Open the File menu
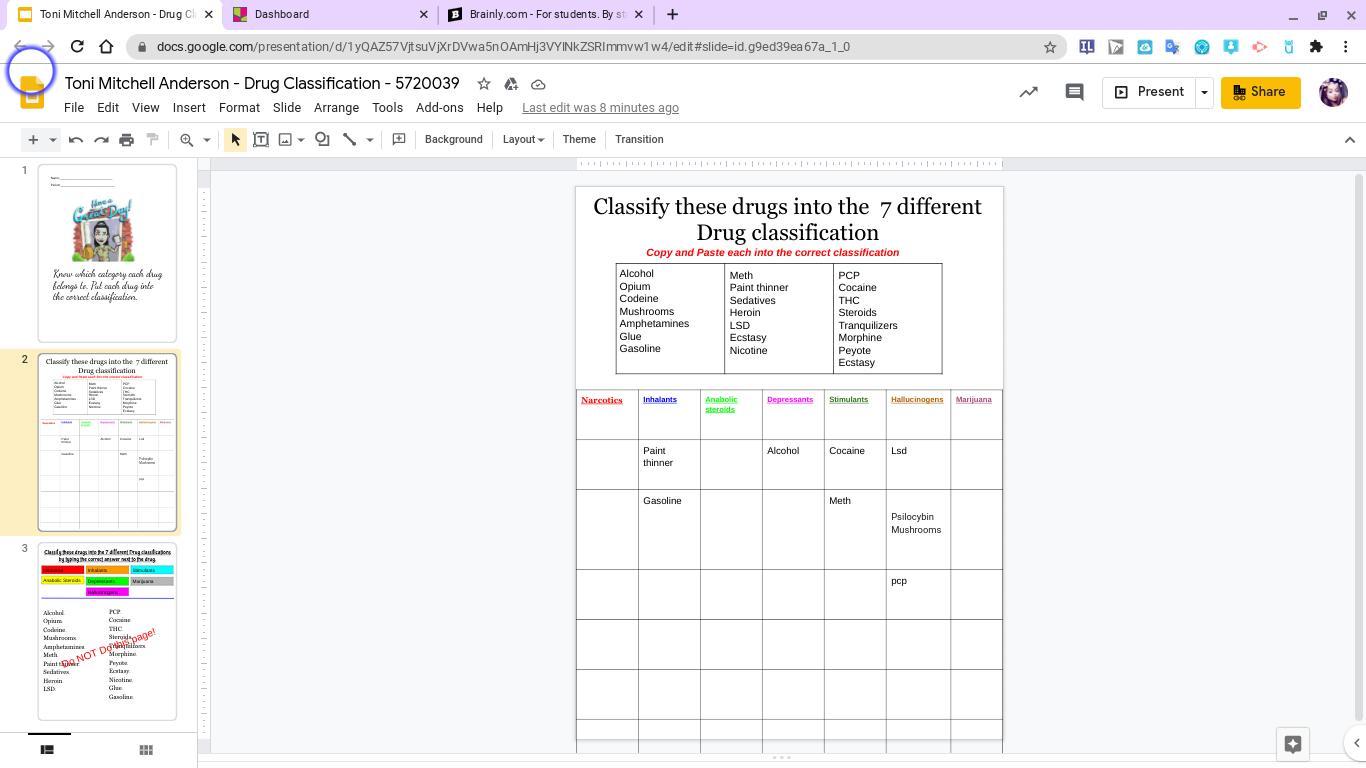The image size is (1366, 768). [74, 108]
